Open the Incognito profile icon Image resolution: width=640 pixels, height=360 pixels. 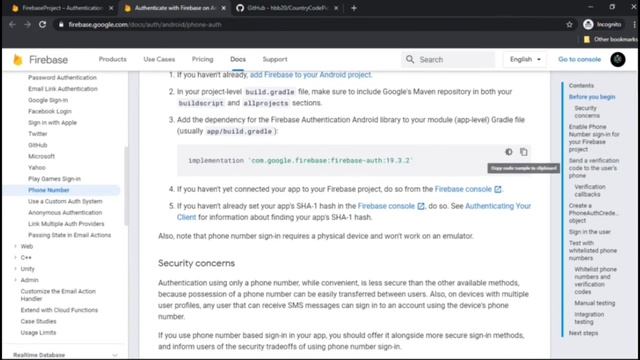(588, 24)
